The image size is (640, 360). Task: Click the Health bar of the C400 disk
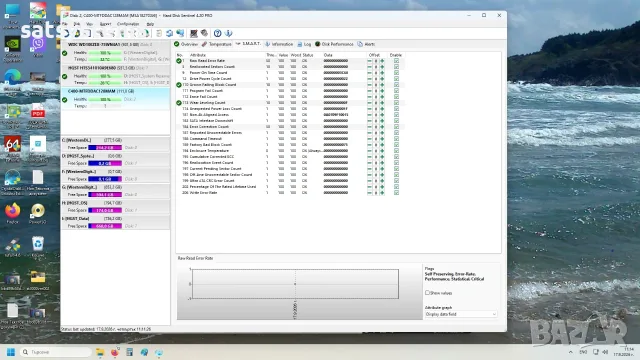point(105,100)
